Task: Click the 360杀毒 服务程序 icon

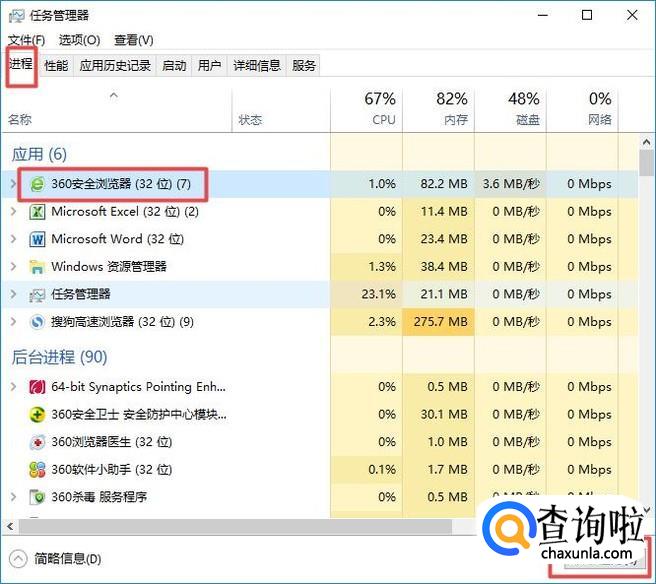Action: click(x=37, y=497)
